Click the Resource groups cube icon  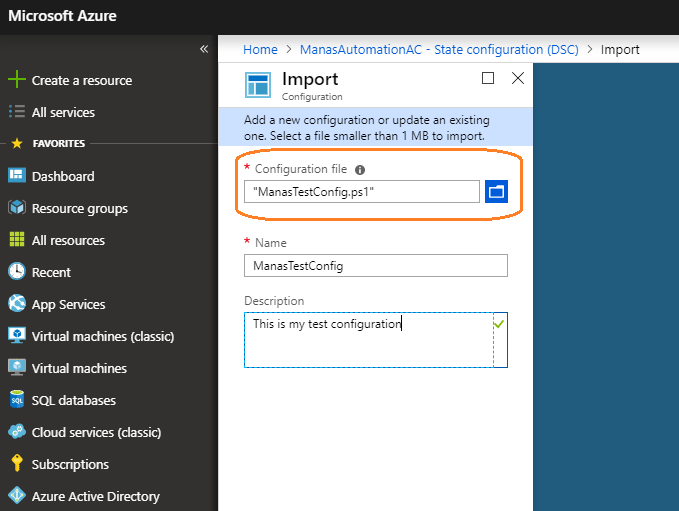(17, 207)
